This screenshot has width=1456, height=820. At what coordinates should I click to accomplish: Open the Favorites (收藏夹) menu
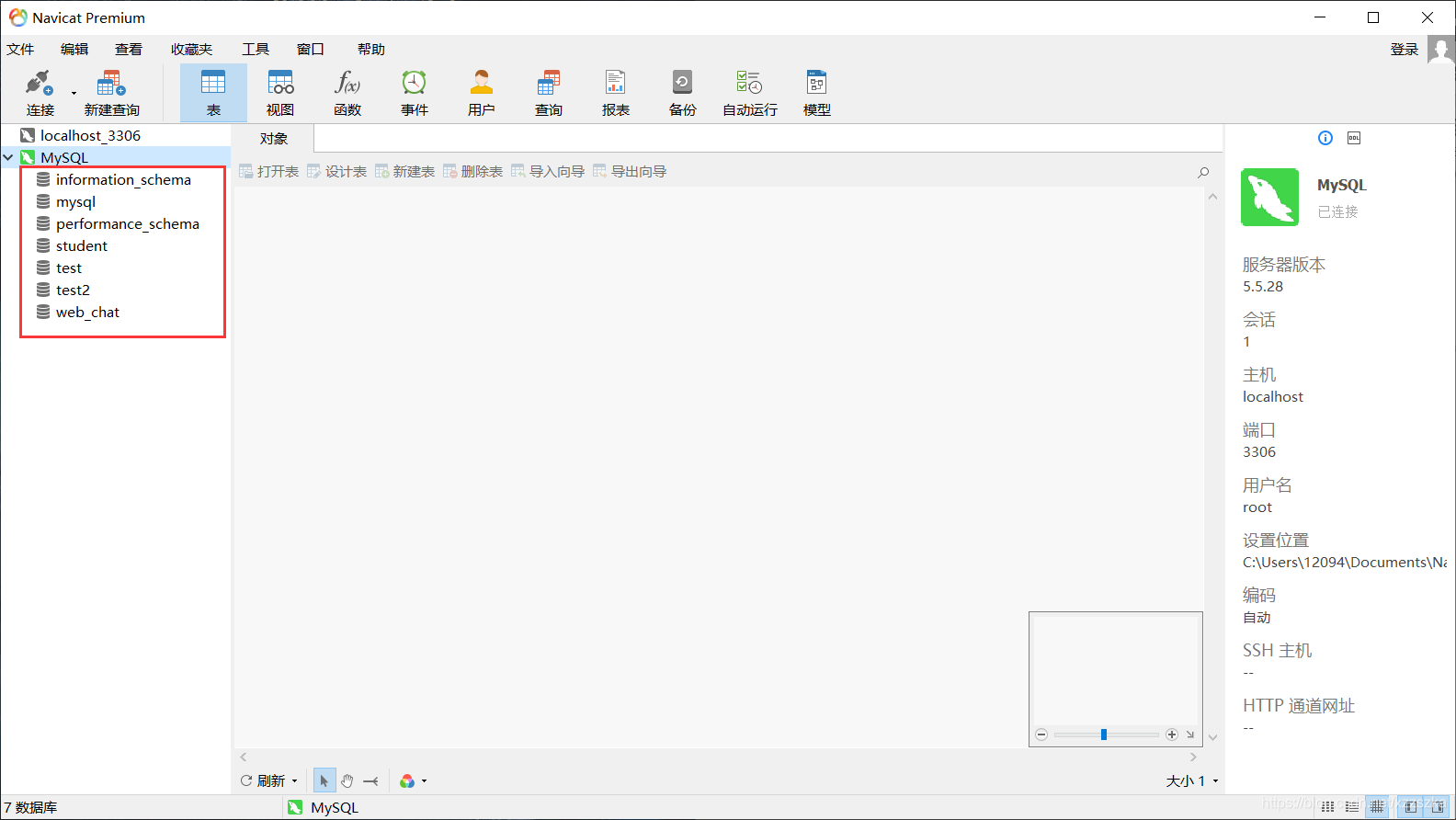tap(191, 50)
